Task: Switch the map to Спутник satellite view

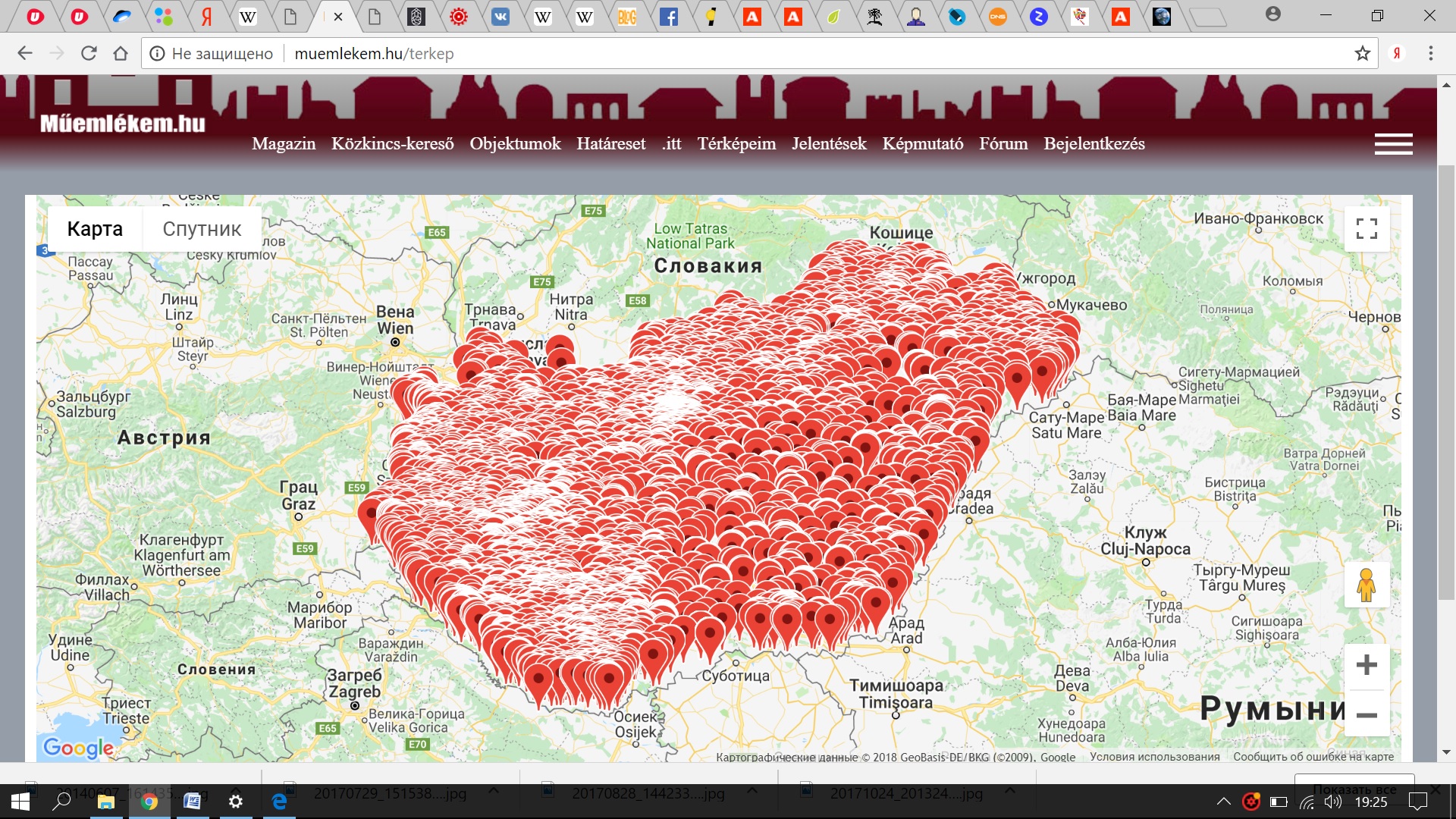Action: coord(202,229)
